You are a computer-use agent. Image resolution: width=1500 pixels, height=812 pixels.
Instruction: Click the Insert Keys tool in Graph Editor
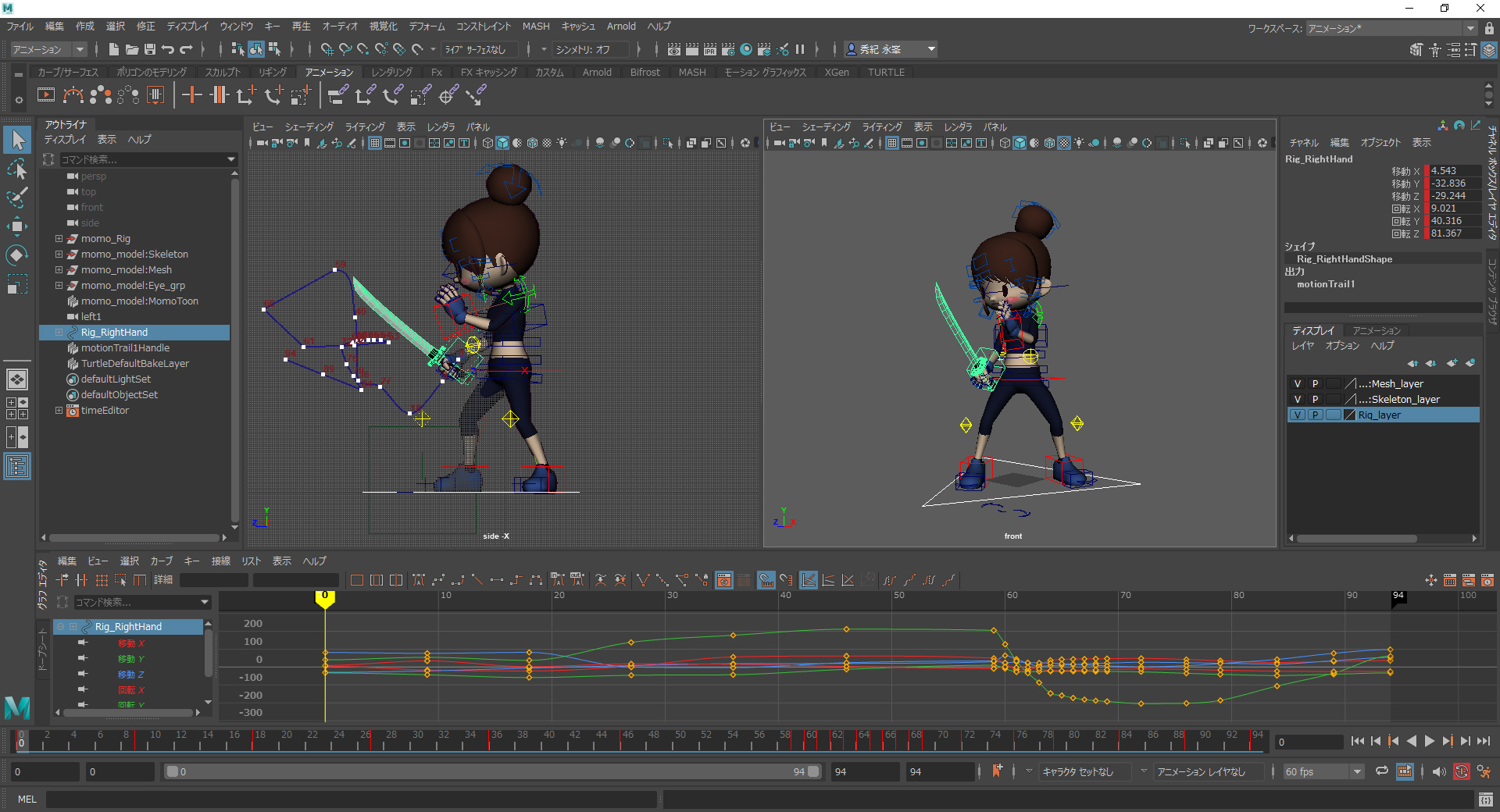point(81,580)
